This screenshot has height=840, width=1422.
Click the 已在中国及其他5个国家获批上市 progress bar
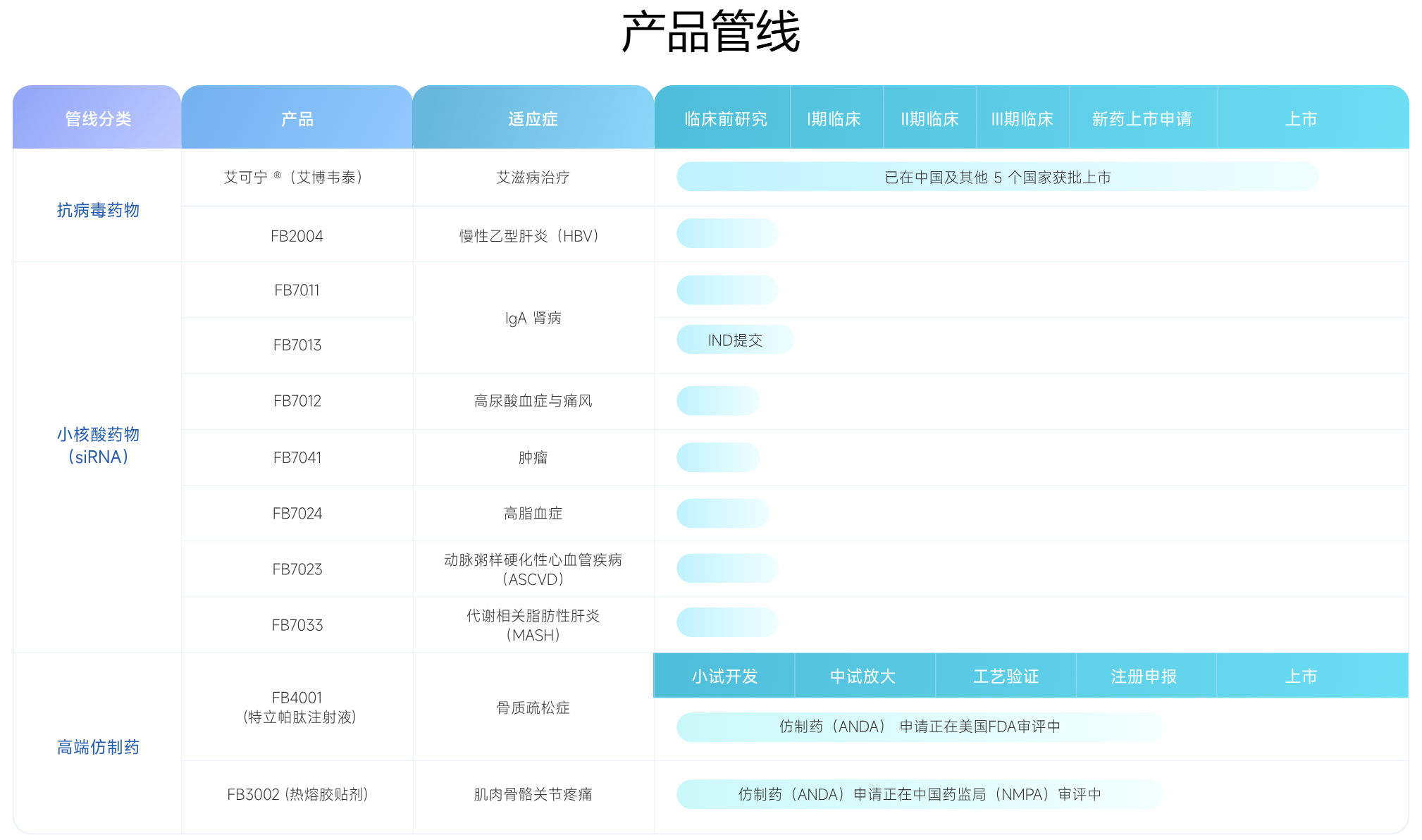[996, 177]
